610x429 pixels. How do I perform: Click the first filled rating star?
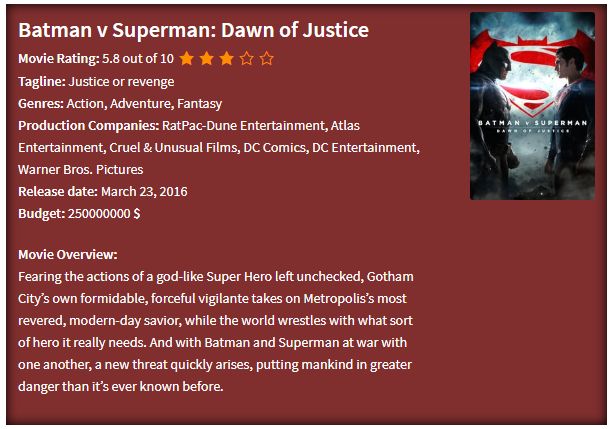[187, 59]
